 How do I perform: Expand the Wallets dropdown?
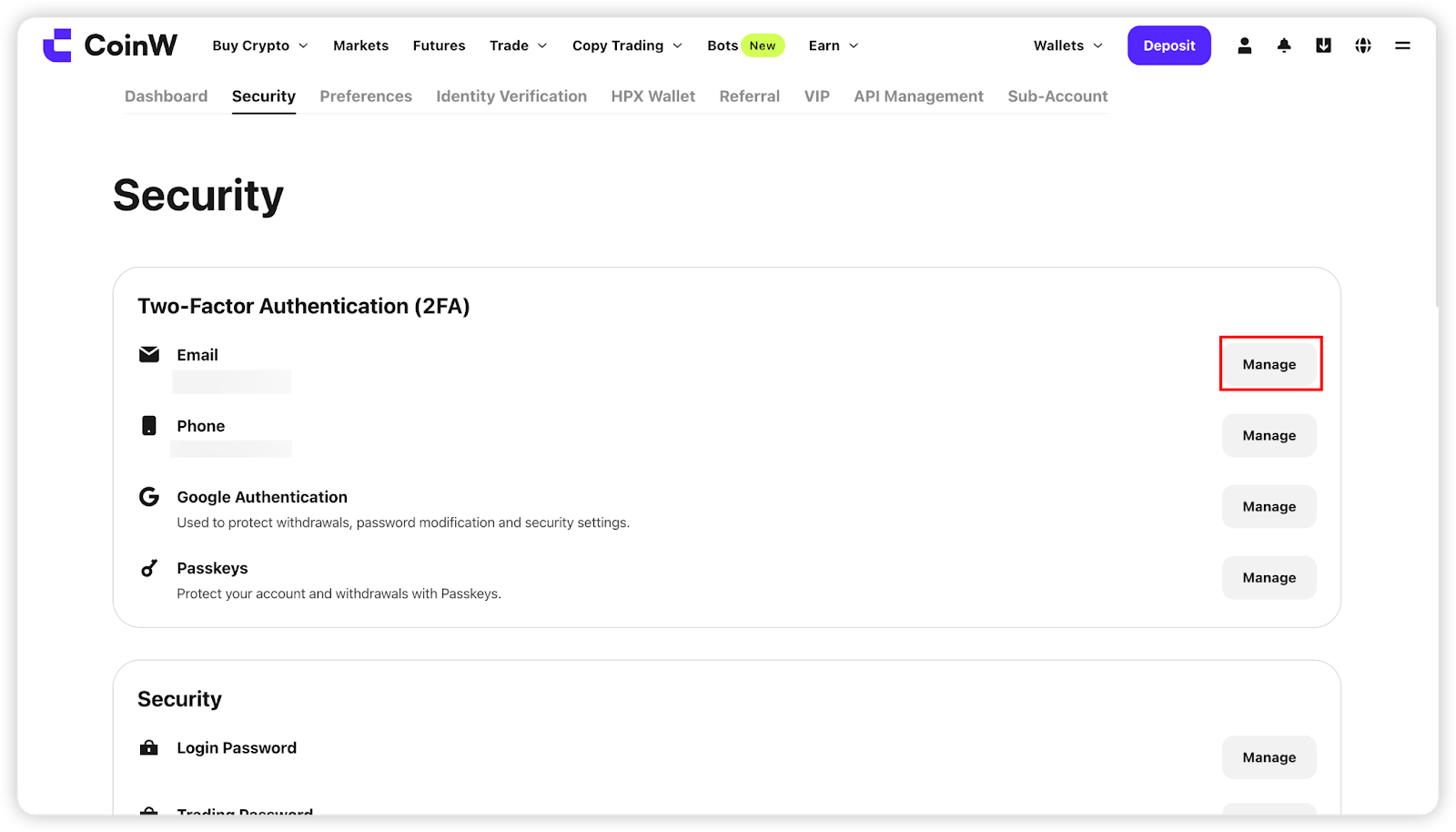[x=1068, y=46]
